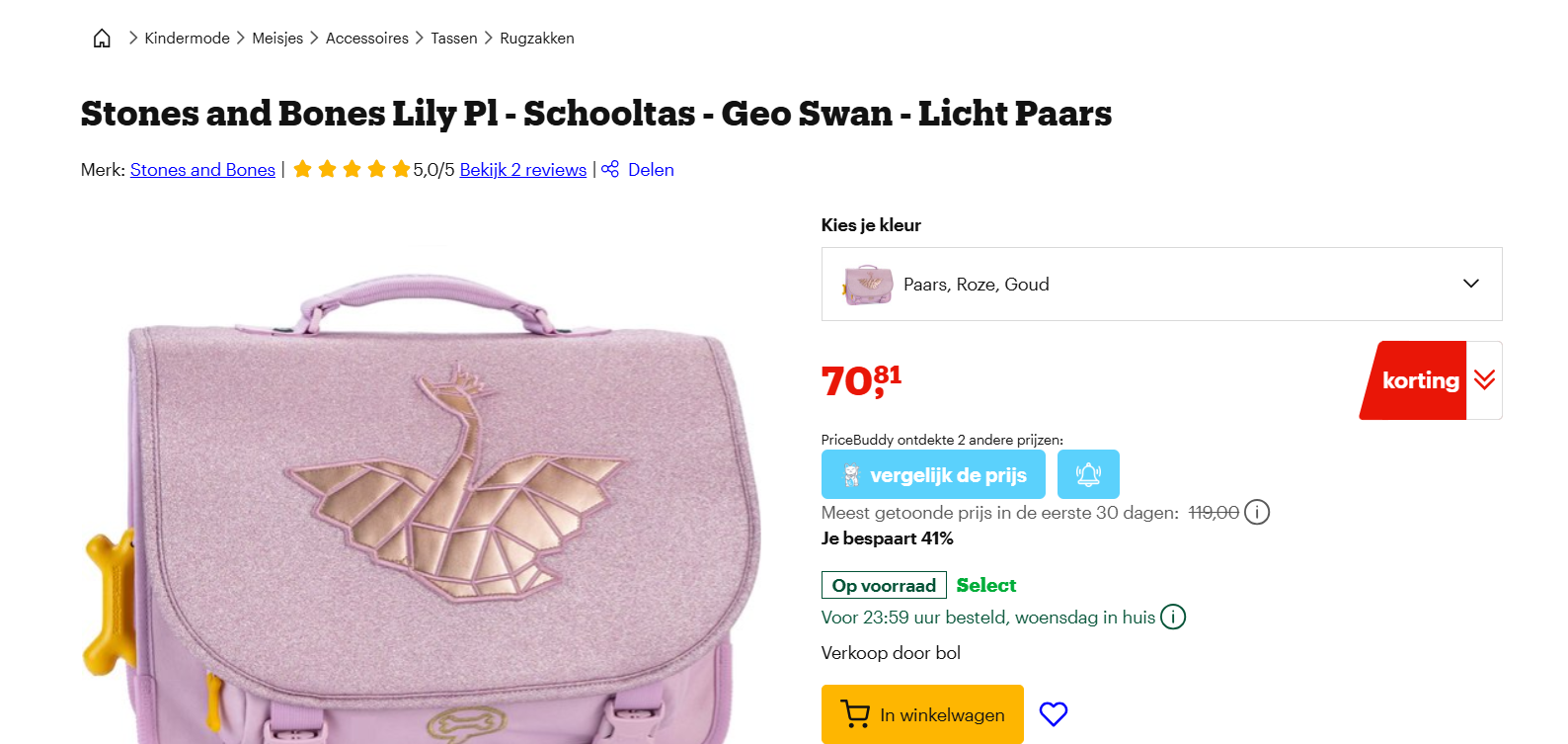This screenshot has width=1568, height=744.
Task: Click the red double chevron beside korting
Action: coord(1484,380)
